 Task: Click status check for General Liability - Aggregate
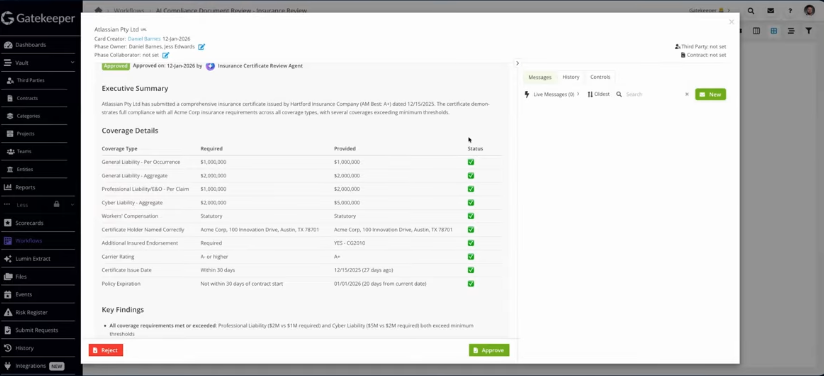tap(471, 176)
